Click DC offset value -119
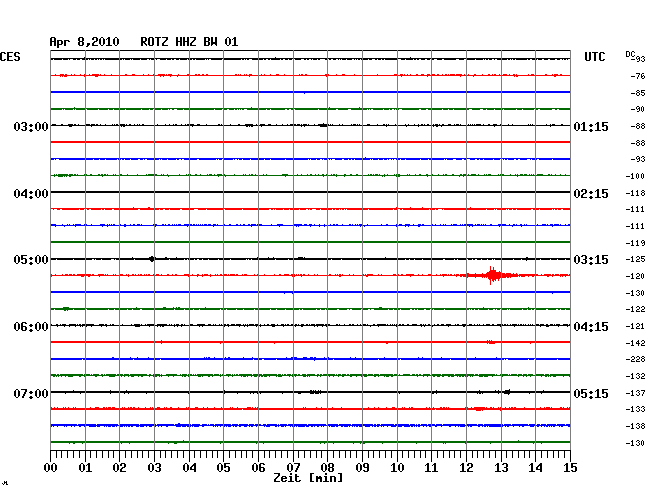This screenshot has height=494, width=650. (x=635, y=243)
